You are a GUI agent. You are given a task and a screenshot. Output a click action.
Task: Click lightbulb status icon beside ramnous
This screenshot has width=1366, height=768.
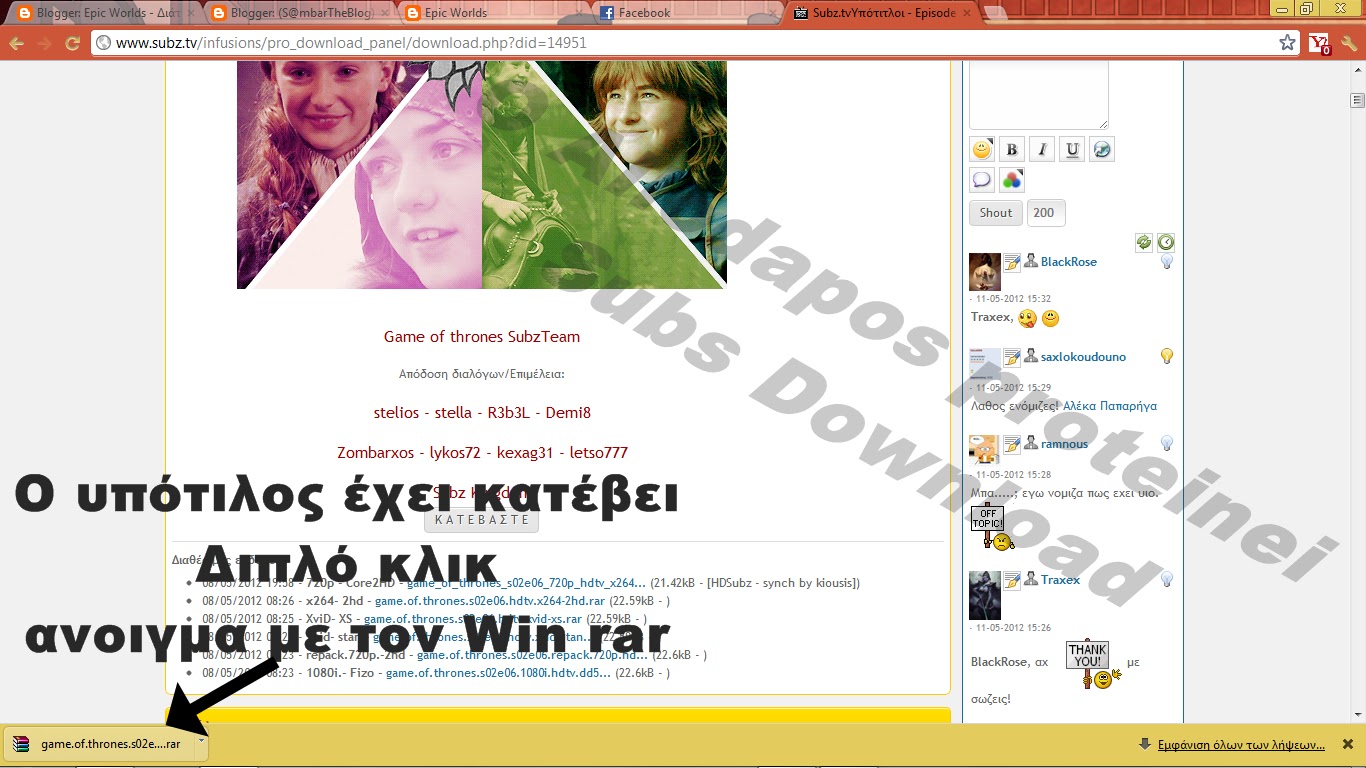click(x=1166, y=443)
